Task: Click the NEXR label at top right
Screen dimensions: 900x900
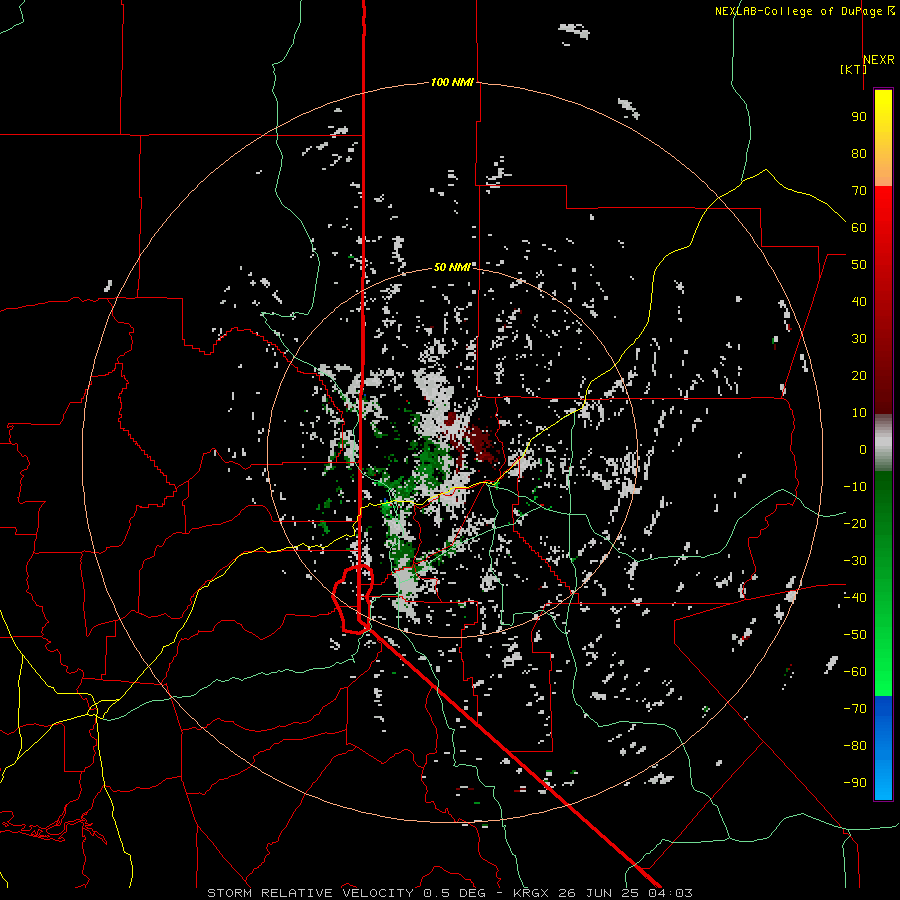Action: (x=879, y=60)
